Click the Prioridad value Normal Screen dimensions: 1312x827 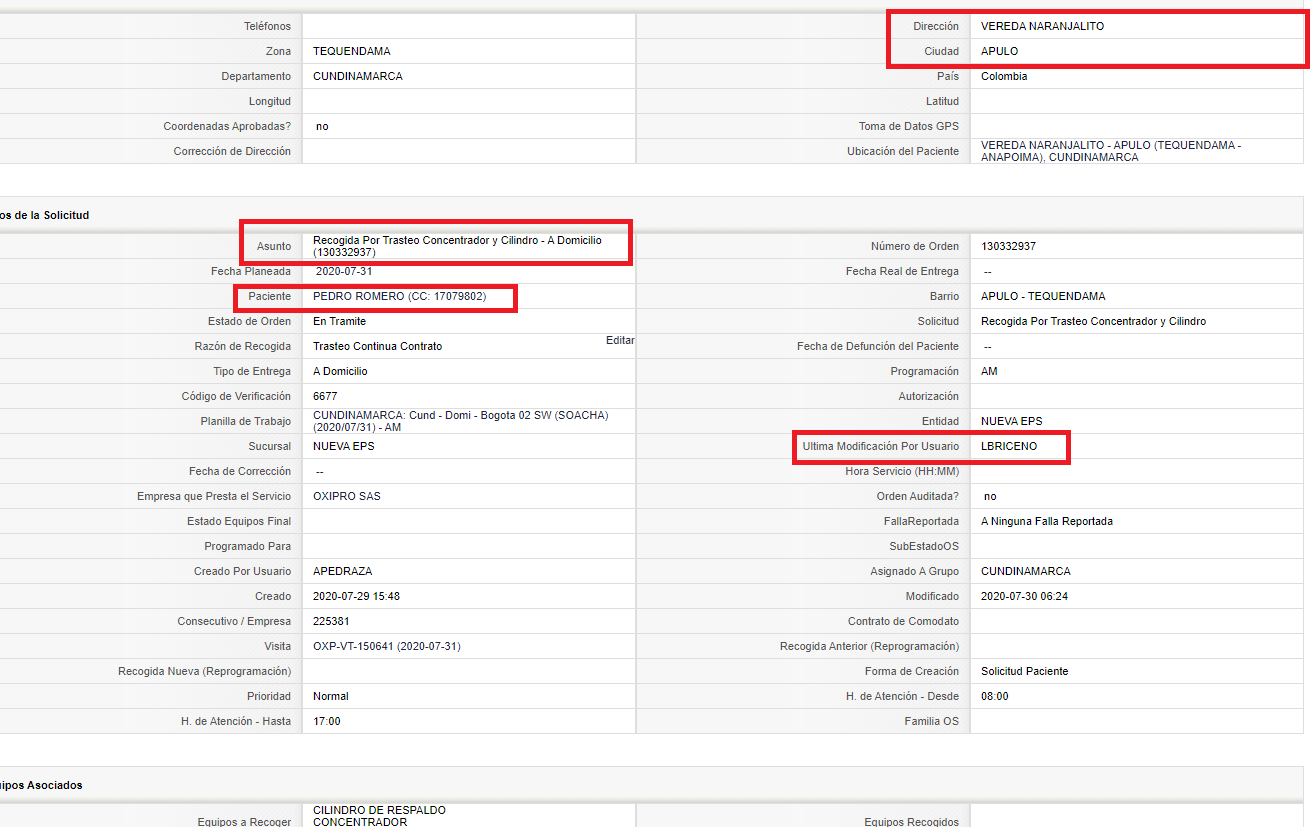(331, 696)
